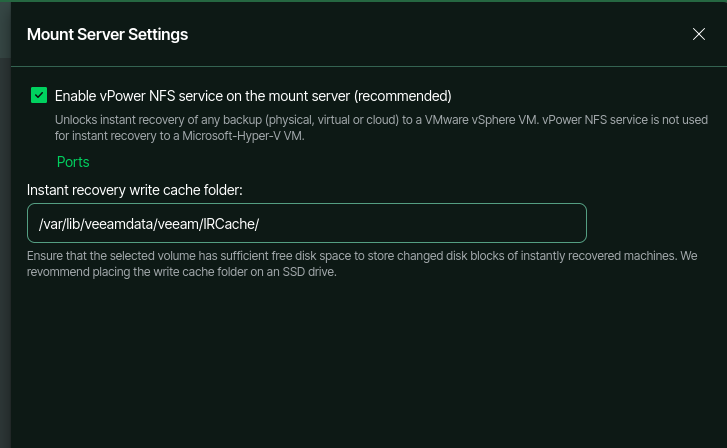Click the green divider under the dialog title
The image size is (727, 448).
point(369,66)
